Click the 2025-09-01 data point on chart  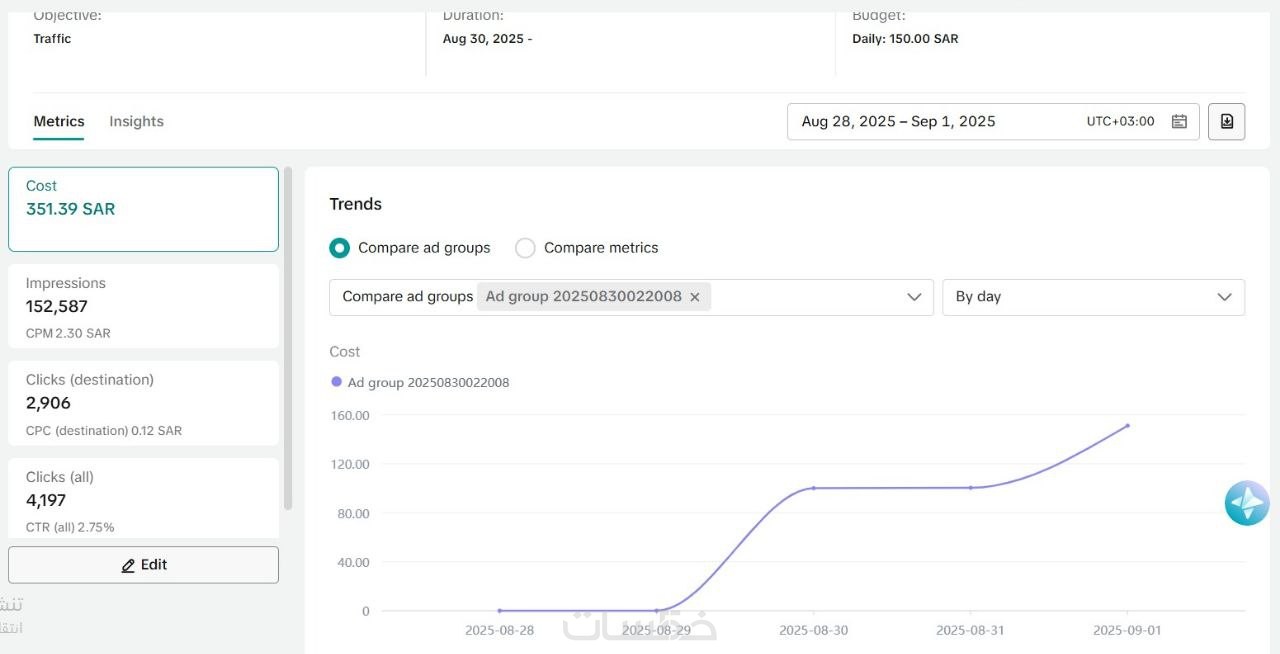click(1128, 426)
